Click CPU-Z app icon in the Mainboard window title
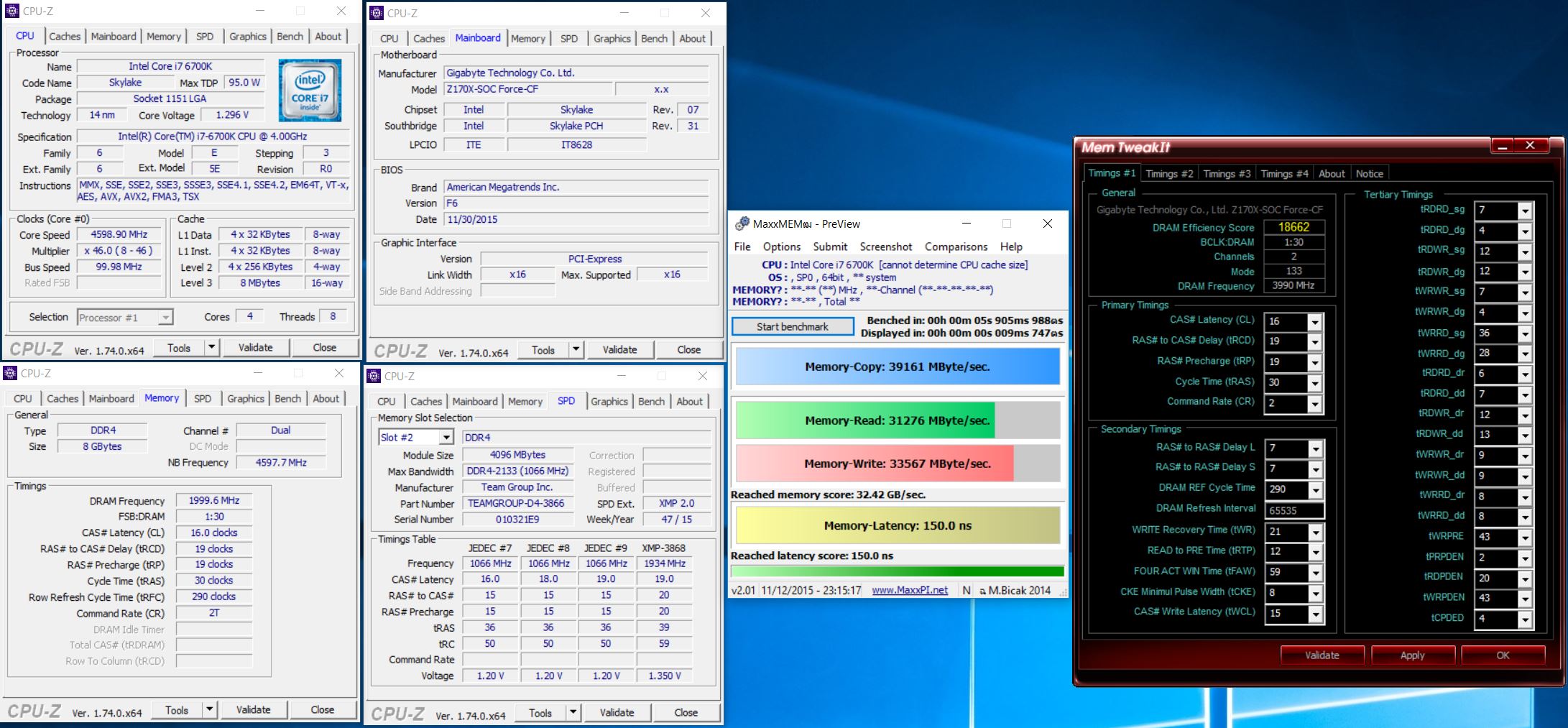The image size is (1568, 728). 377,13
